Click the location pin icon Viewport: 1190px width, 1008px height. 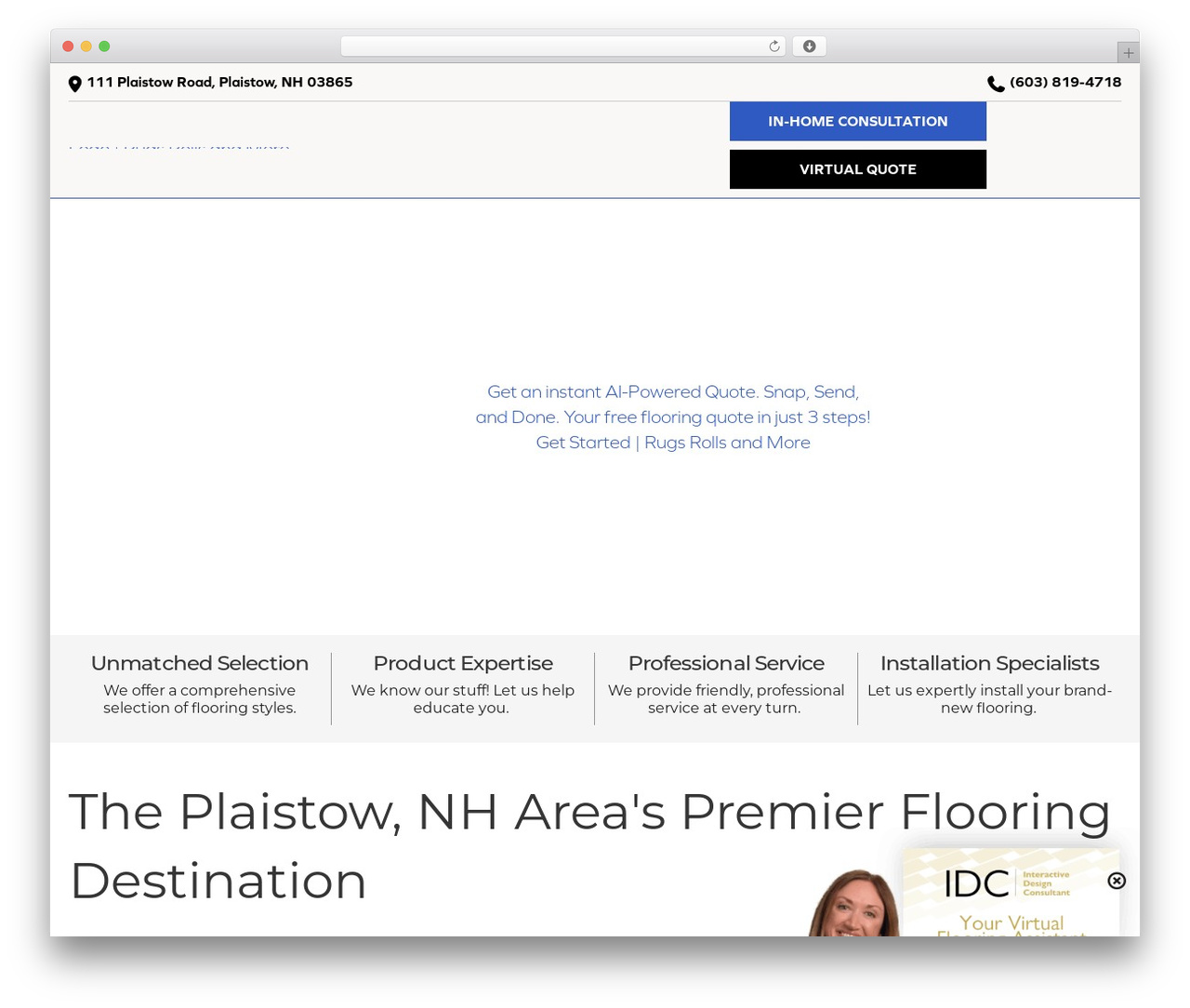point(75,84)
